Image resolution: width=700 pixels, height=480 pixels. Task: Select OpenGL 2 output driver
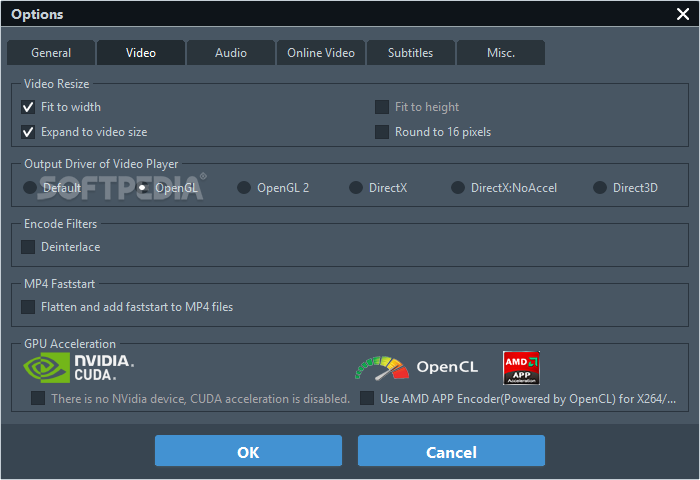coord(244,187)
